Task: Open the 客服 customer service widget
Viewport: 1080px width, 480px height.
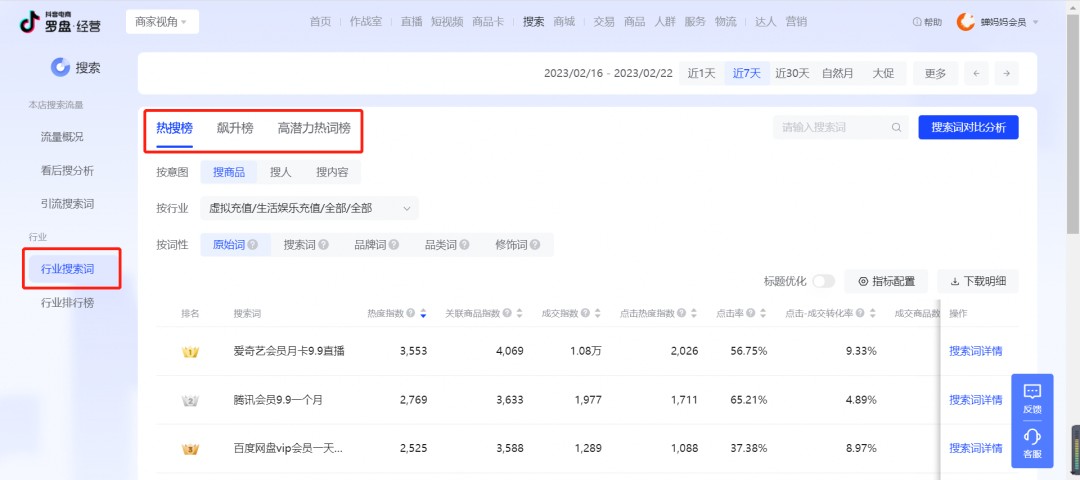Action: 1032,444
